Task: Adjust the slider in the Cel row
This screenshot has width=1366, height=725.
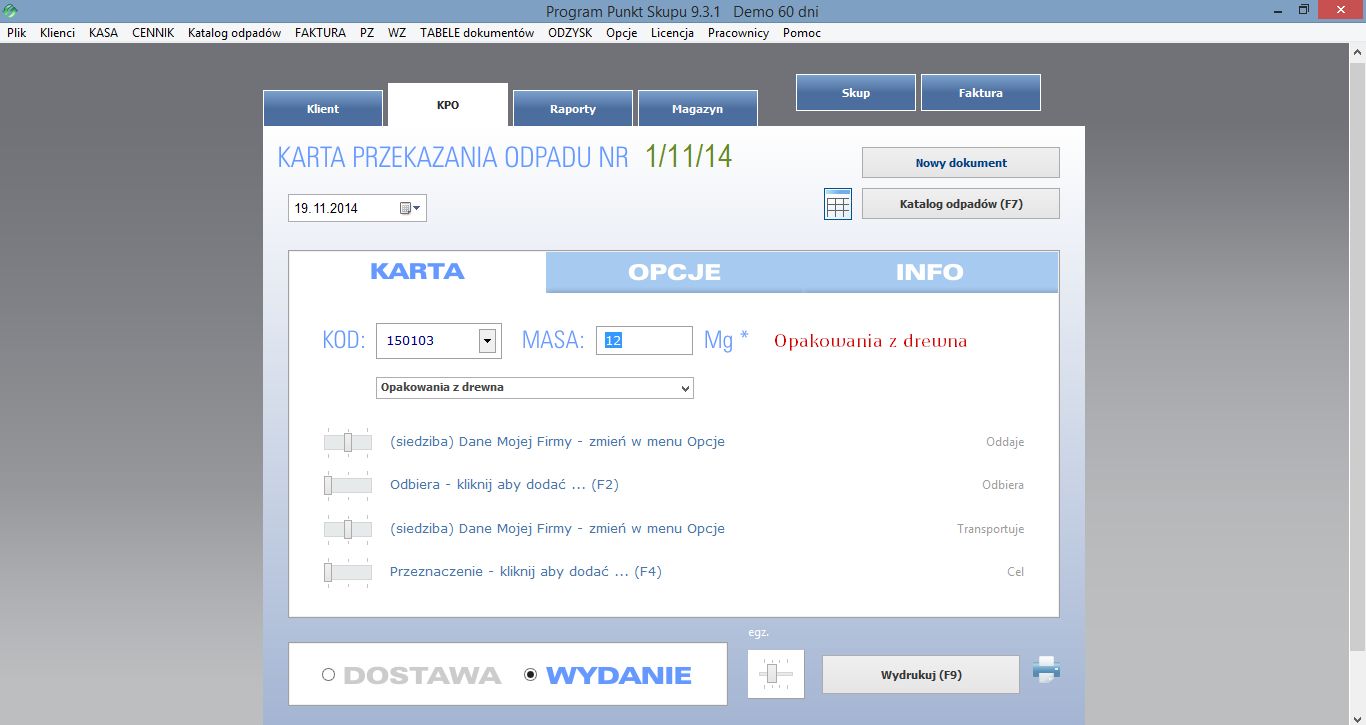Action: [x=347, y=572]
